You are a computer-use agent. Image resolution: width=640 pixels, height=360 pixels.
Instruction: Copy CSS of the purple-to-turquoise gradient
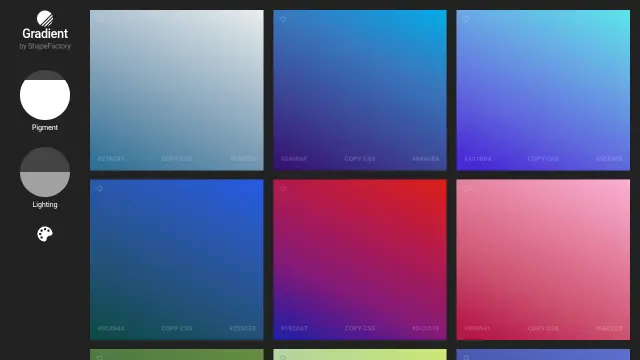tap(543, 159)
